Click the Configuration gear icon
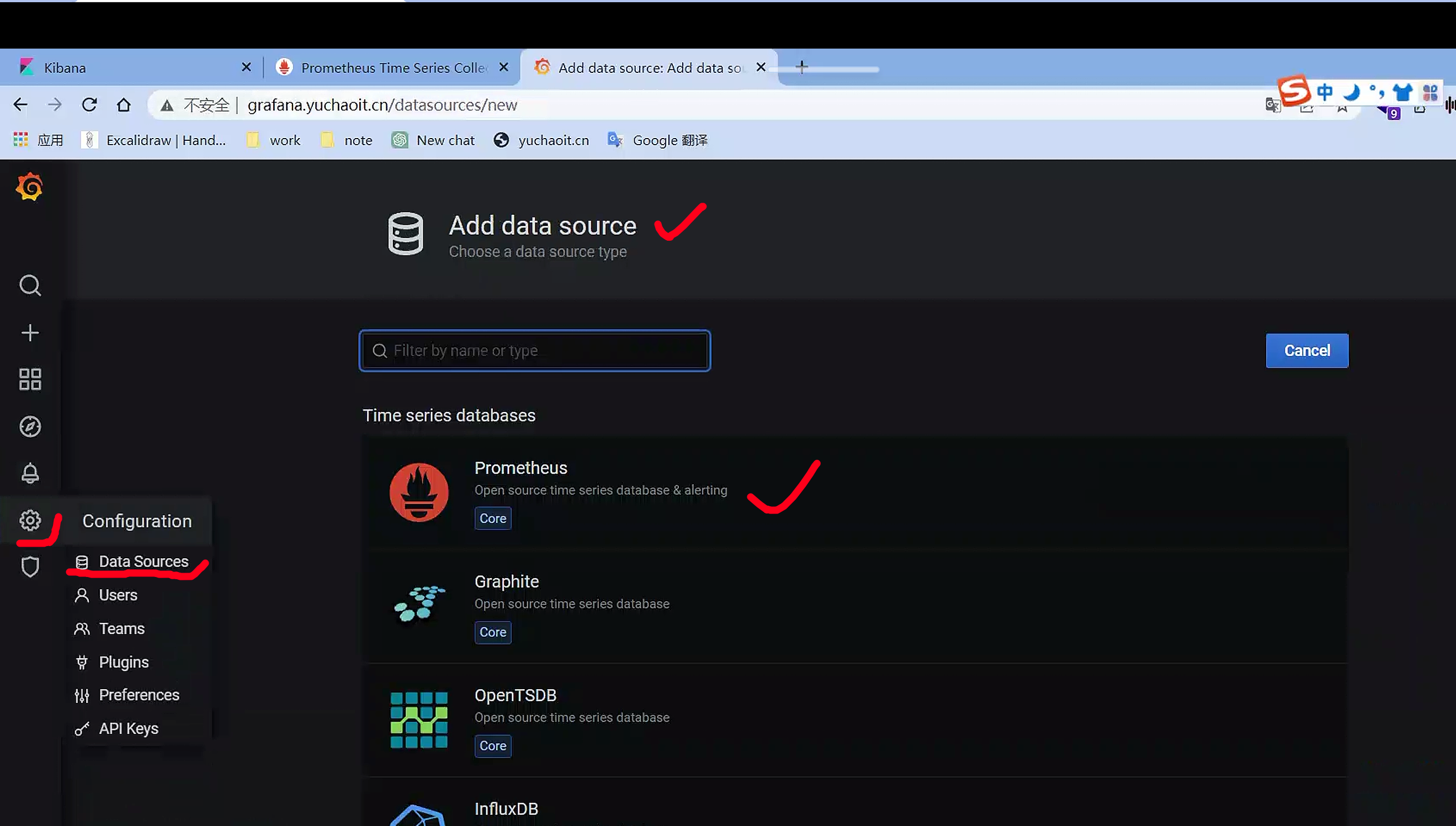1456x826 pixels. (x=30, y=520)
